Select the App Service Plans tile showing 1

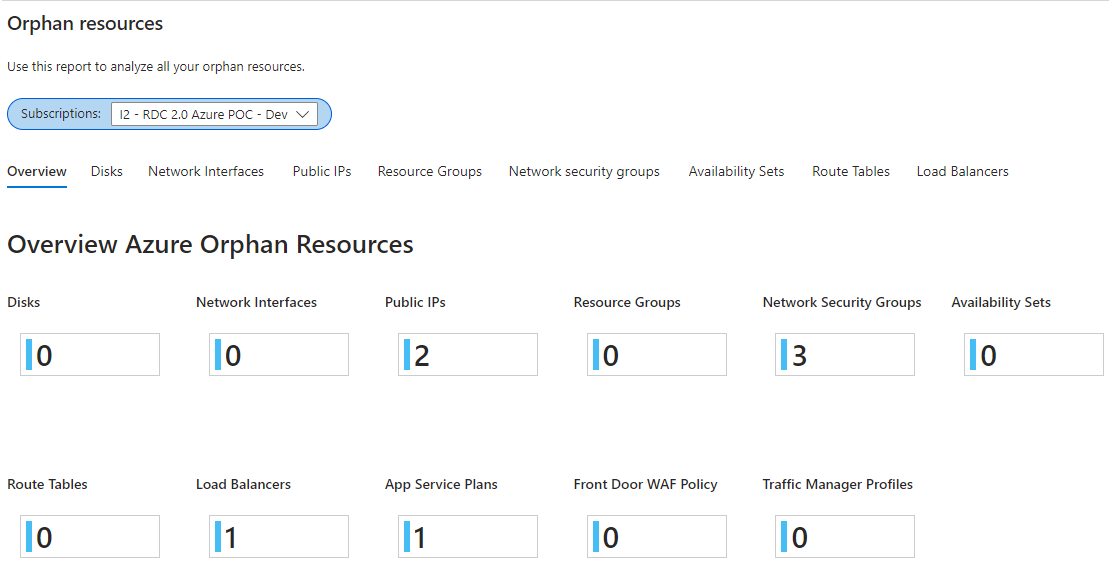(x=468, y=537)
